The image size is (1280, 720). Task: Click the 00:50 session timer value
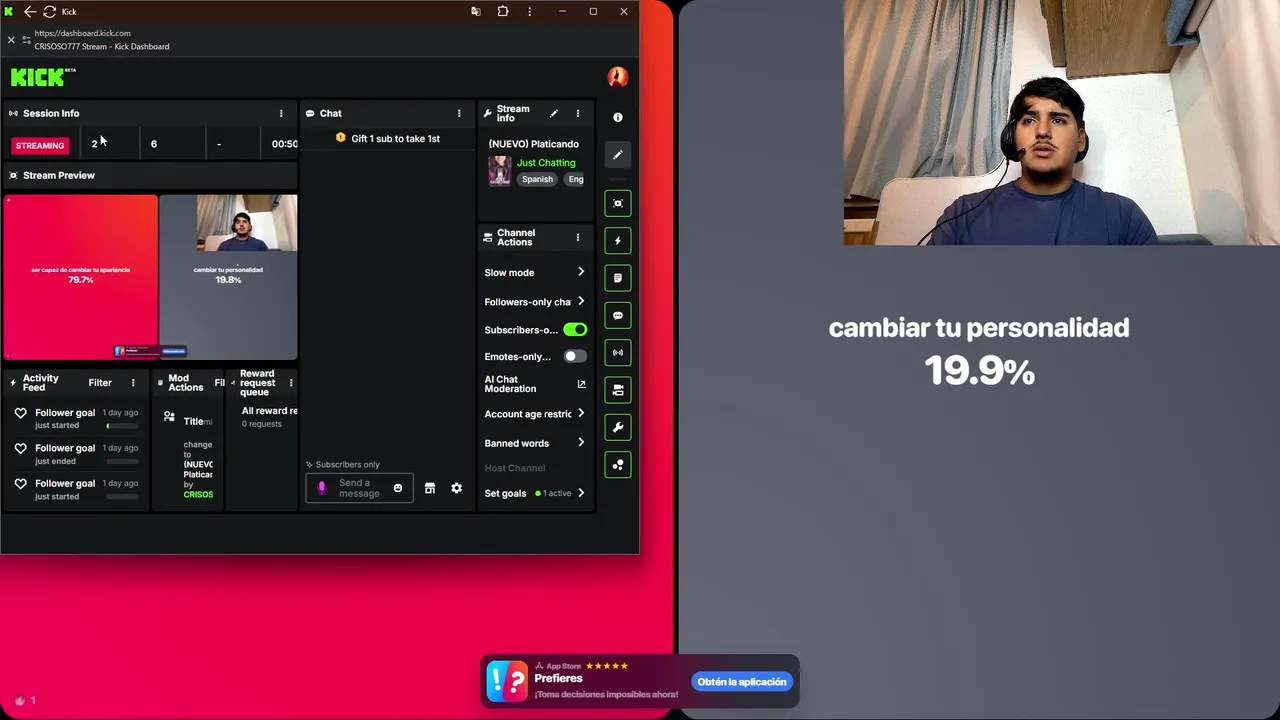[x=285, y=144]
